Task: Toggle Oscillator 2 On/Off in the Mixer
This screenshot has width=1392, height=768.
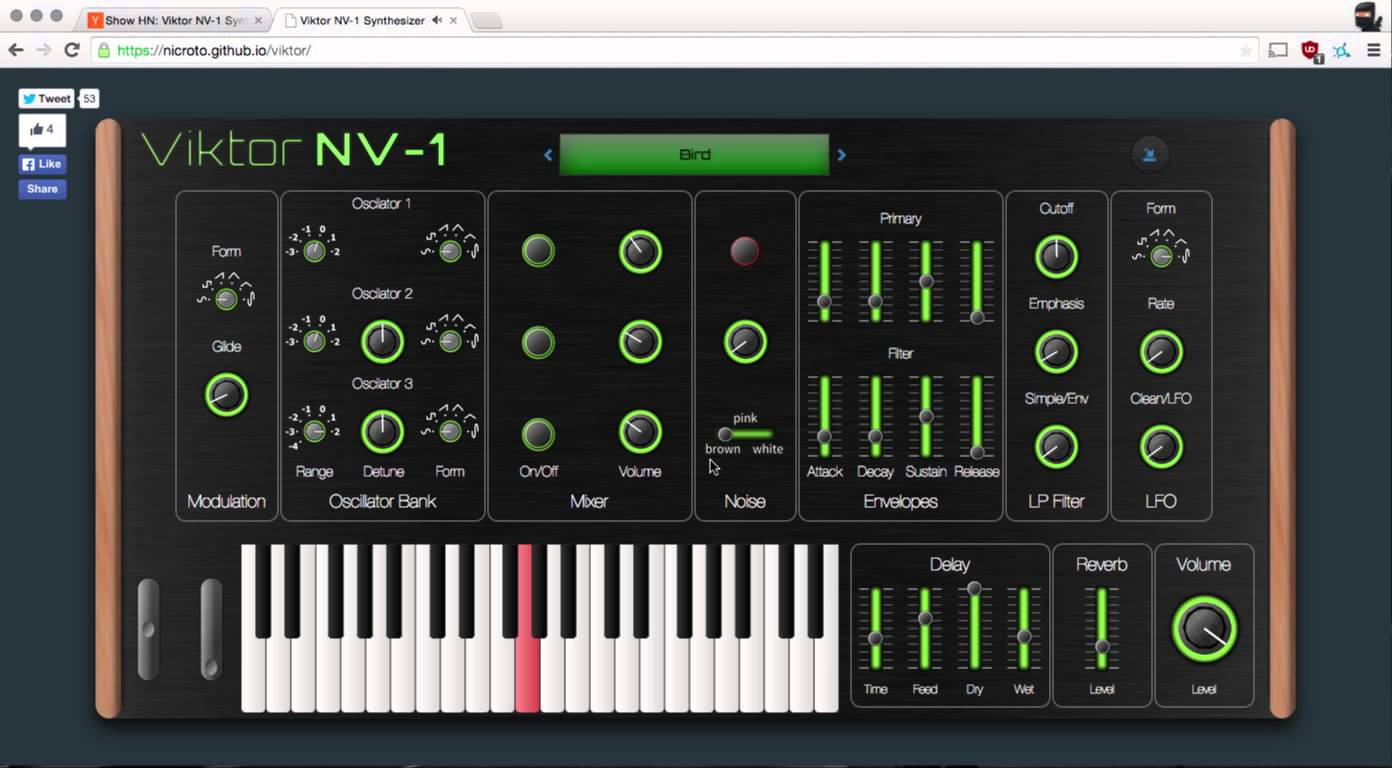Action: pos(538,343)
